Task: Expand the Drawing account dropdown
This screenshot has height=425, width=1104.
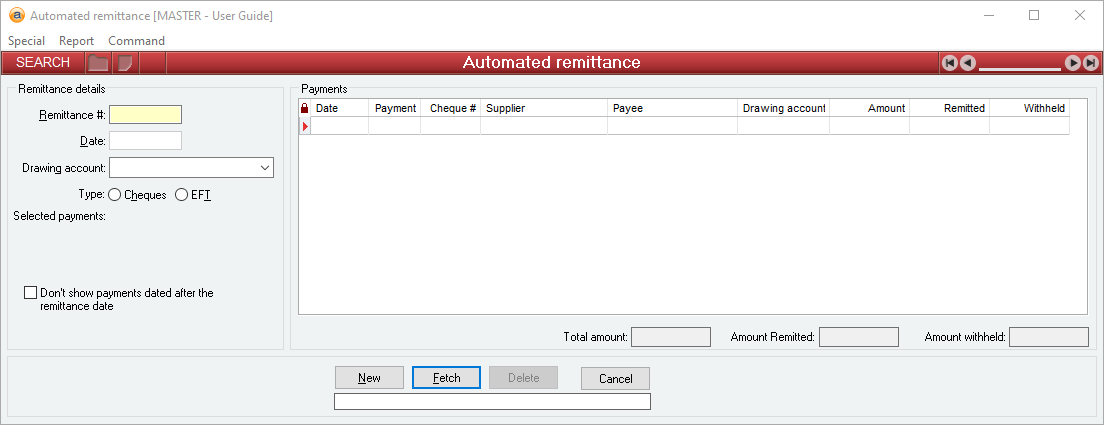Action: tap(264, 168)
